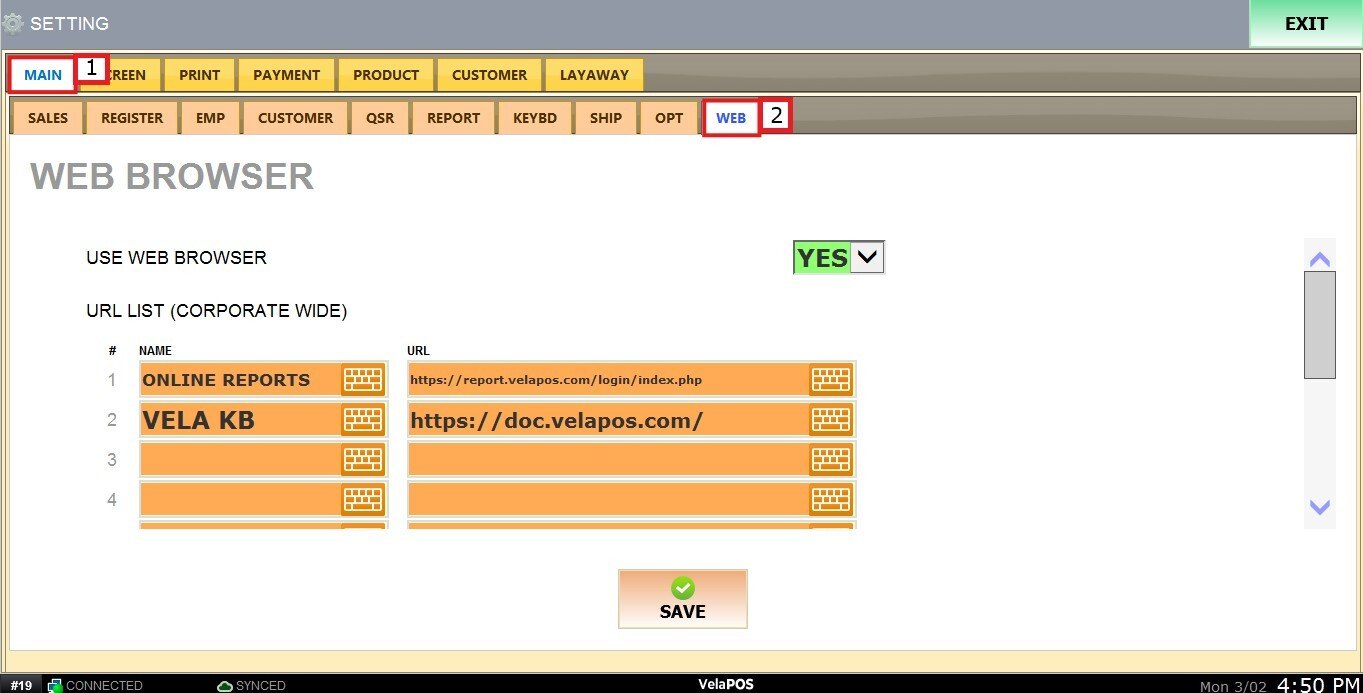1363x693 pixels.
Task: Click the vertical scrollbar thumb
Action: click(1319, 324)
